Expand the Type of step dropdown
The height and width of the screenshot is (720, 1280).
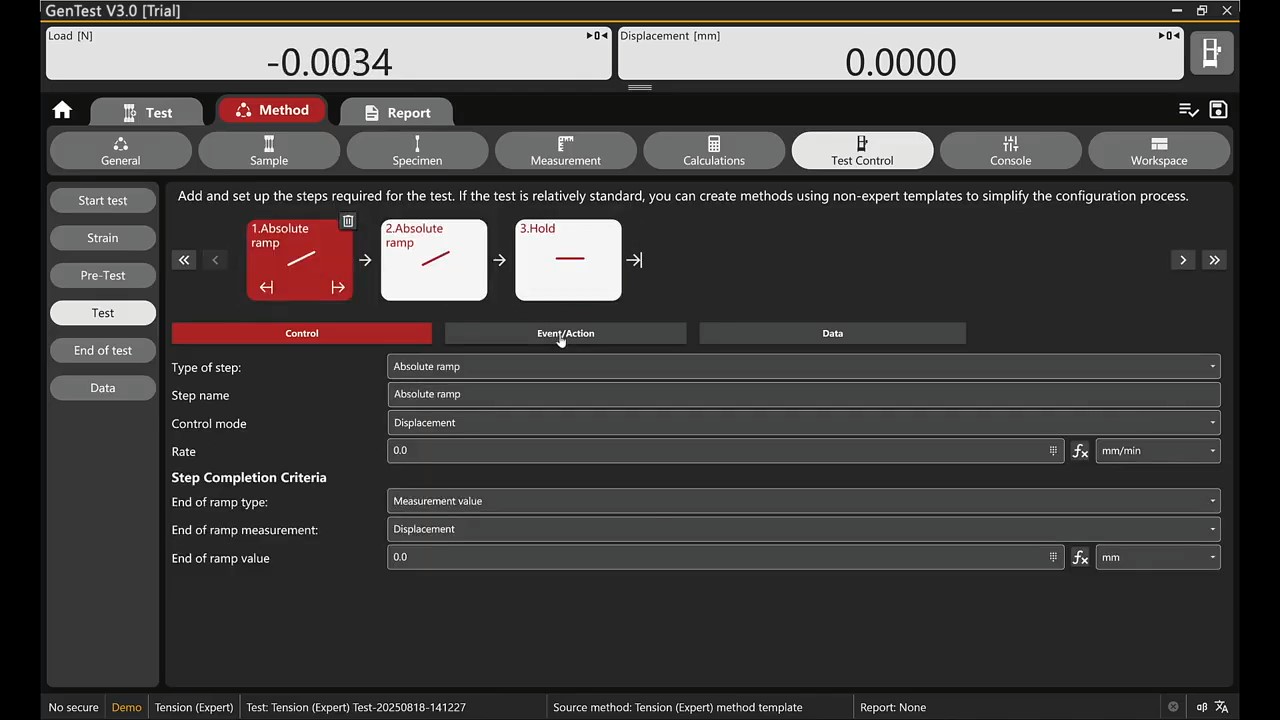803,367
